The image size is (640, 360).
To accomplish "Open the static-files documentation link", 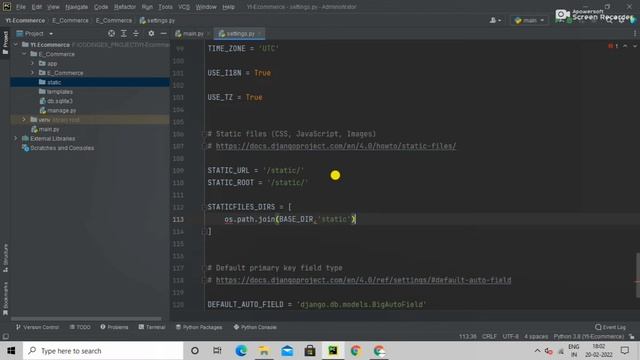I will [x=336, y=146].
